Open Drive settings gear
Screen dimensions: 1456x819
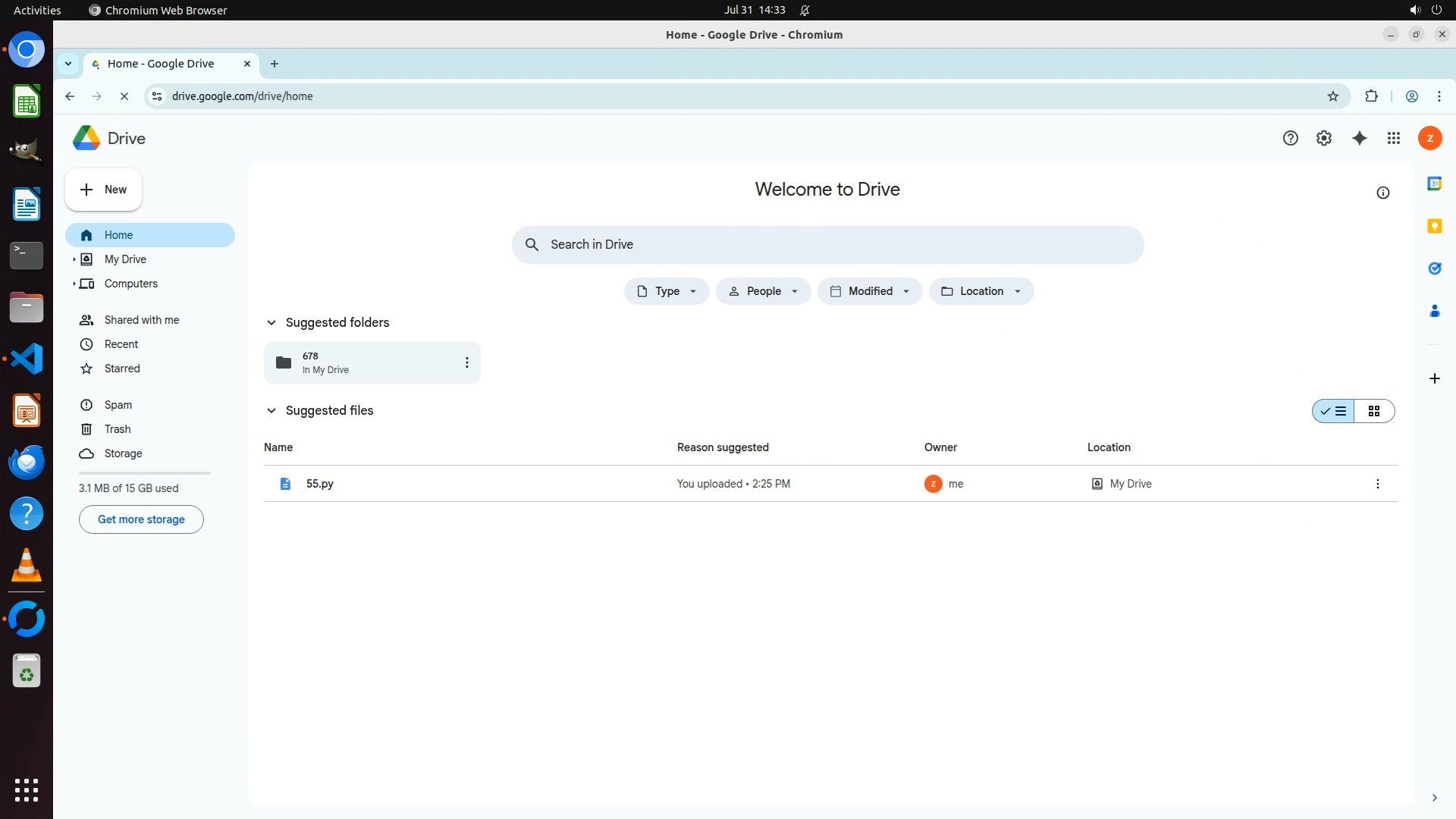pos(1323,138)
